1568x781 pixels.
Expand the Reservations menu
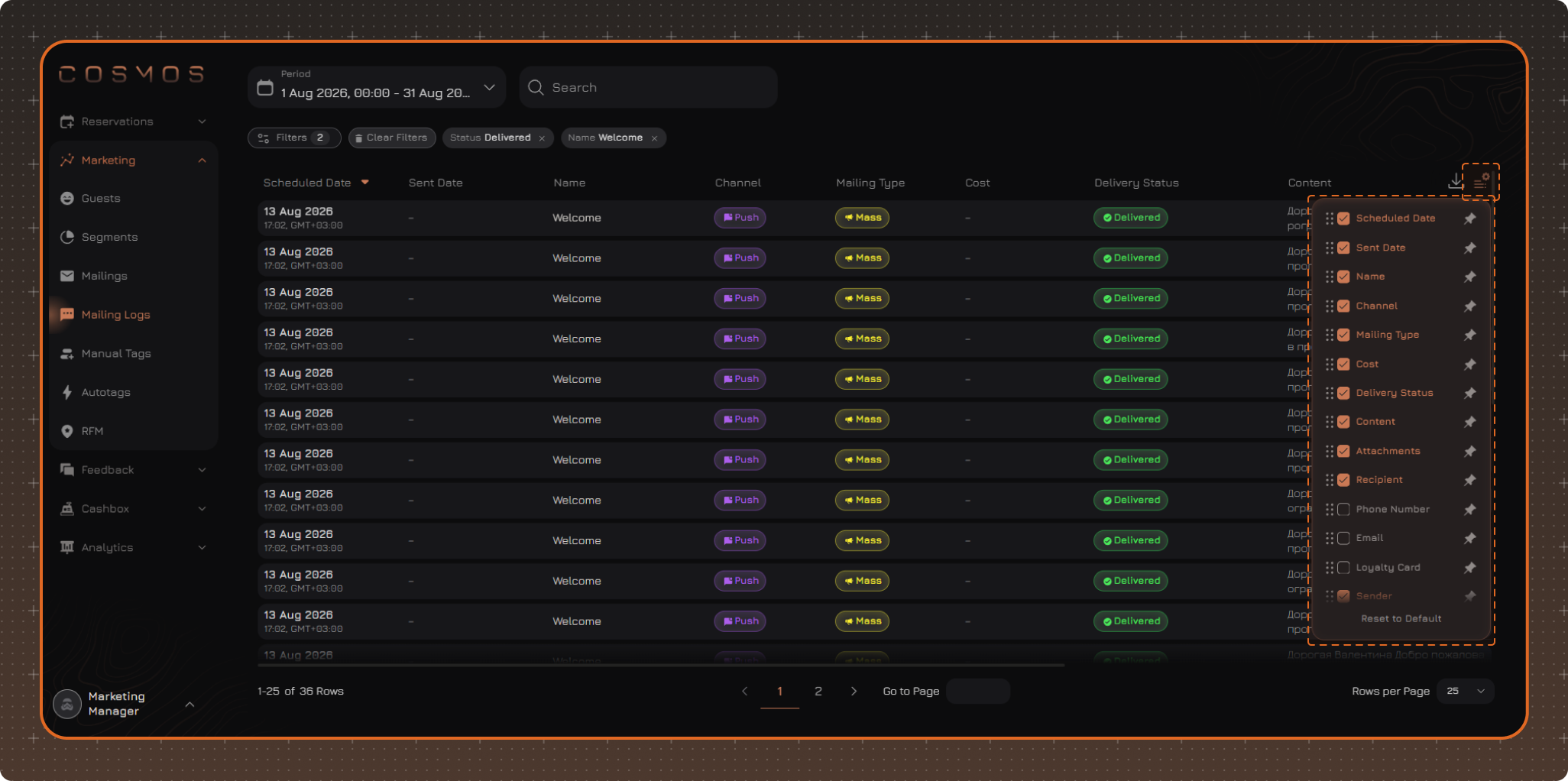[202, 122]
